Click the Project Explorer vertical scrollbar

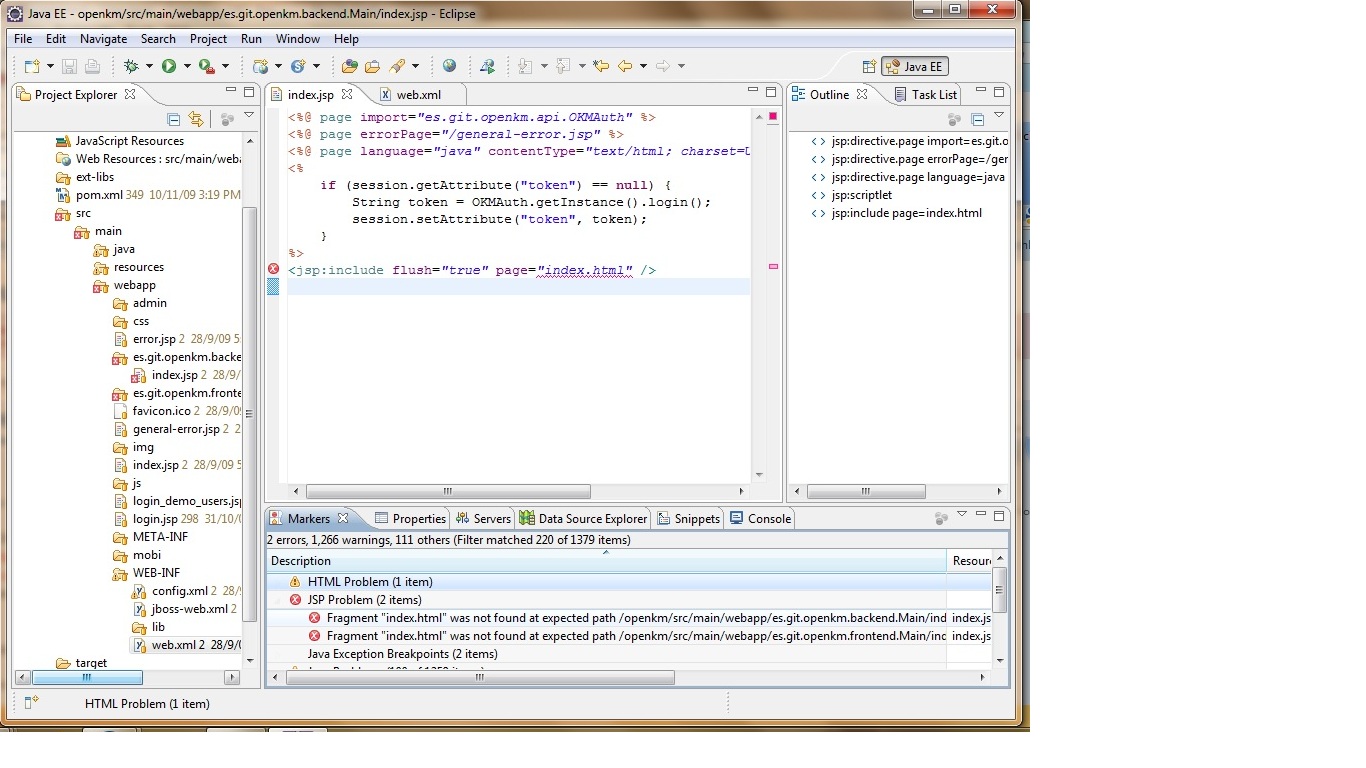coord(250,413)
